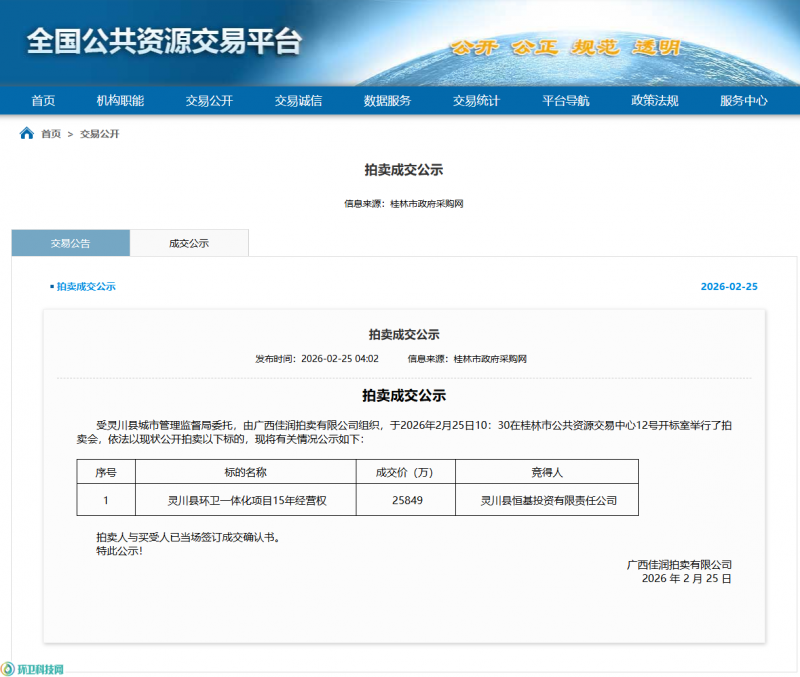The height and width of the screenshot is (677, 800).
Task: Open the 首页 navigation menu item
Action: (x=43, y=101)
